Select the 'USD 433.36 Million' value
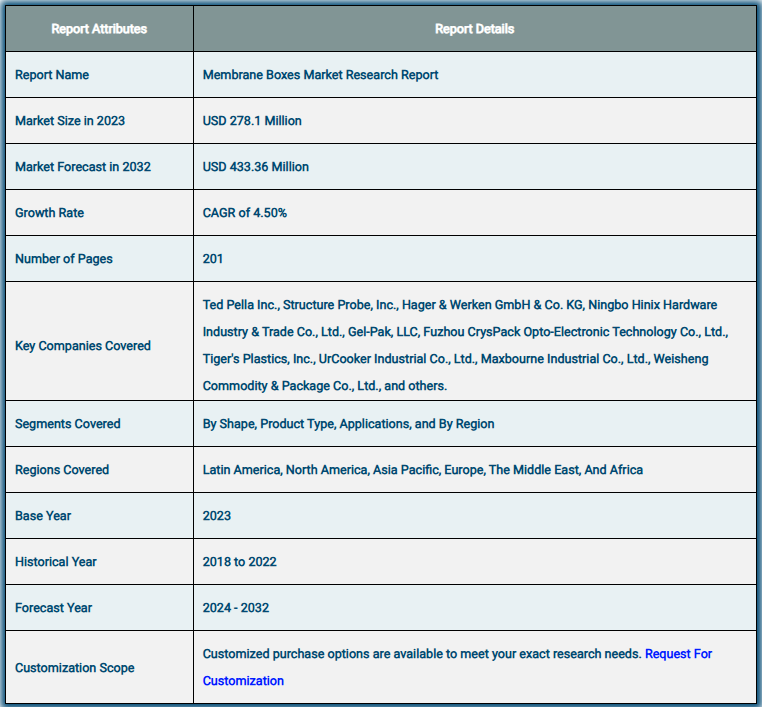Image resolution: width=762 pixels, height=707 pixels. pos(256,167)
